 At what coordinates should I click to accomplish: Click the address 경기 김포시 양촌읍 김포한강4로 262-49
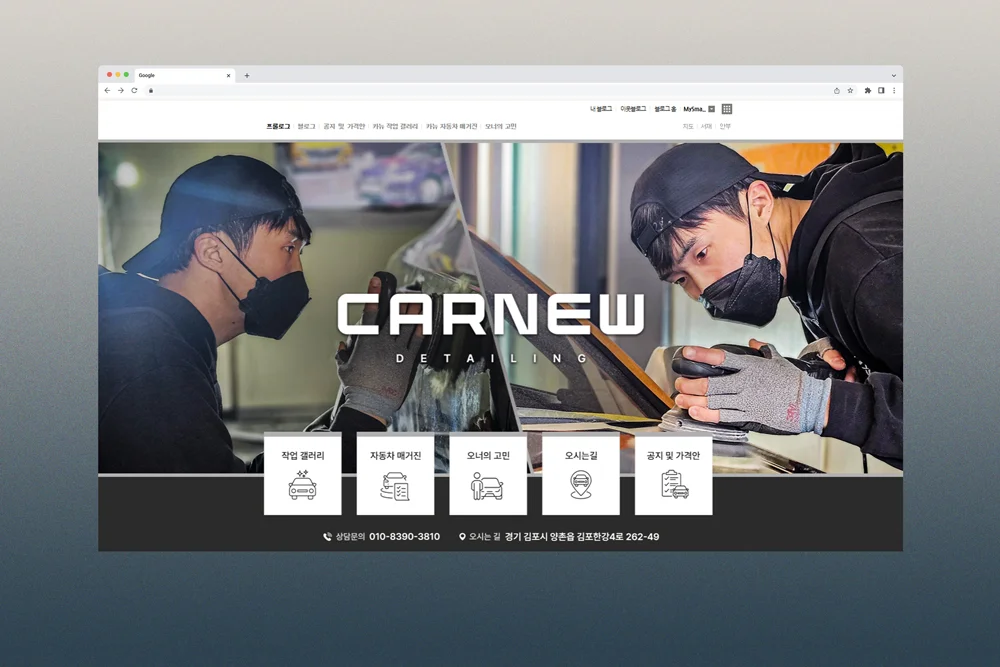click(x=582, y=537)
